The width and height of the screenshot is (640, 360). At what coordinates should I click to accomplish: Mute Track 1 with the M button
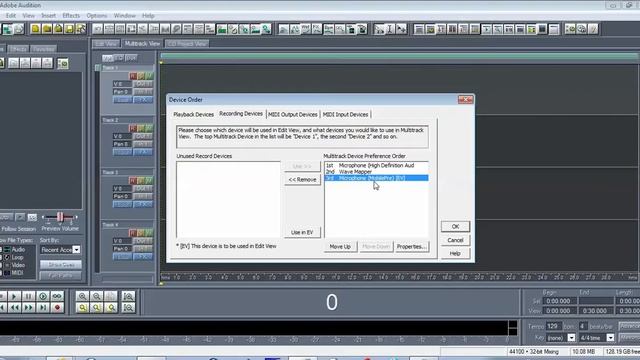[x=149, y=76]
